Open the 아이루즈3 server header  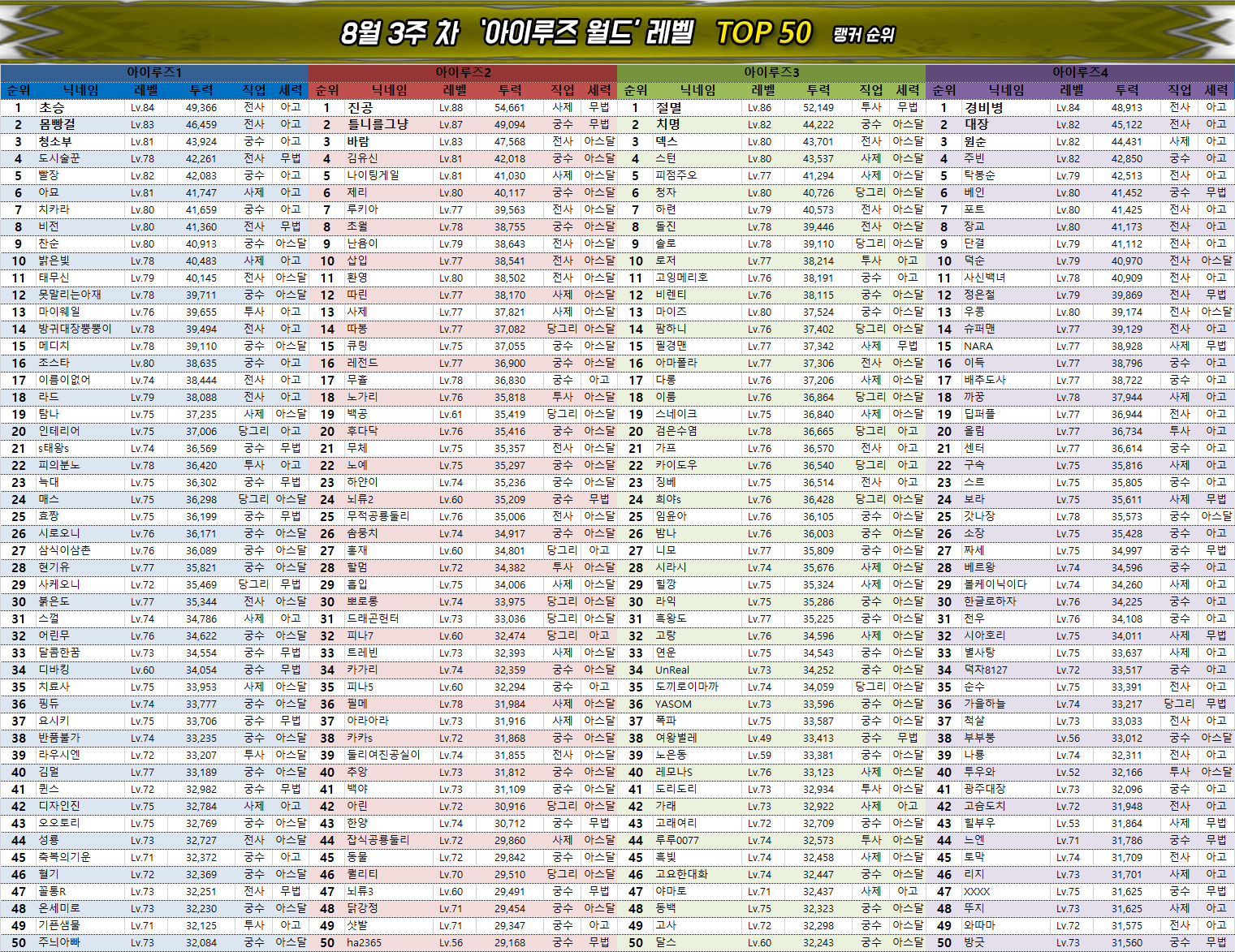pyautogui.click(x=771, y=72)
